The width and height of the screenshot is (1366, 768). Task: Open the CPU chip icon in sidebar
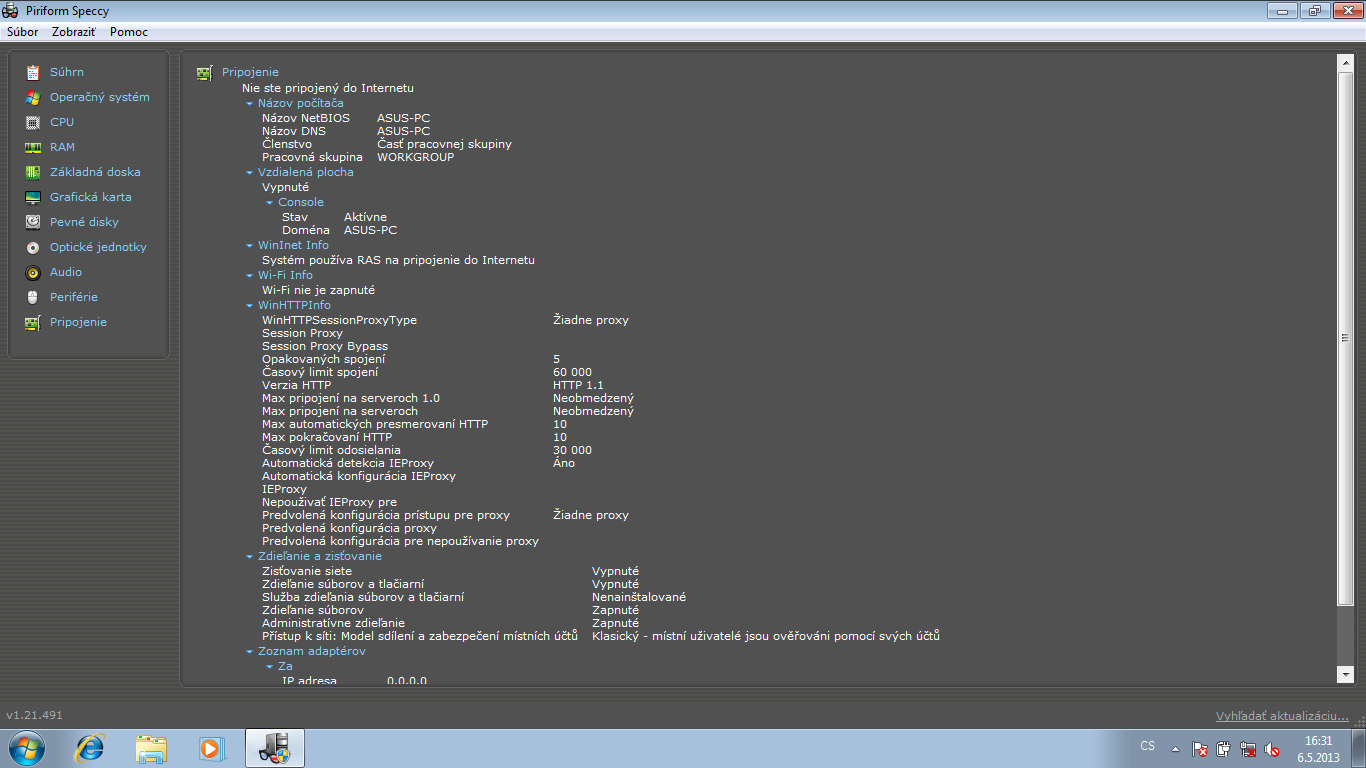(x=33, y=122)
